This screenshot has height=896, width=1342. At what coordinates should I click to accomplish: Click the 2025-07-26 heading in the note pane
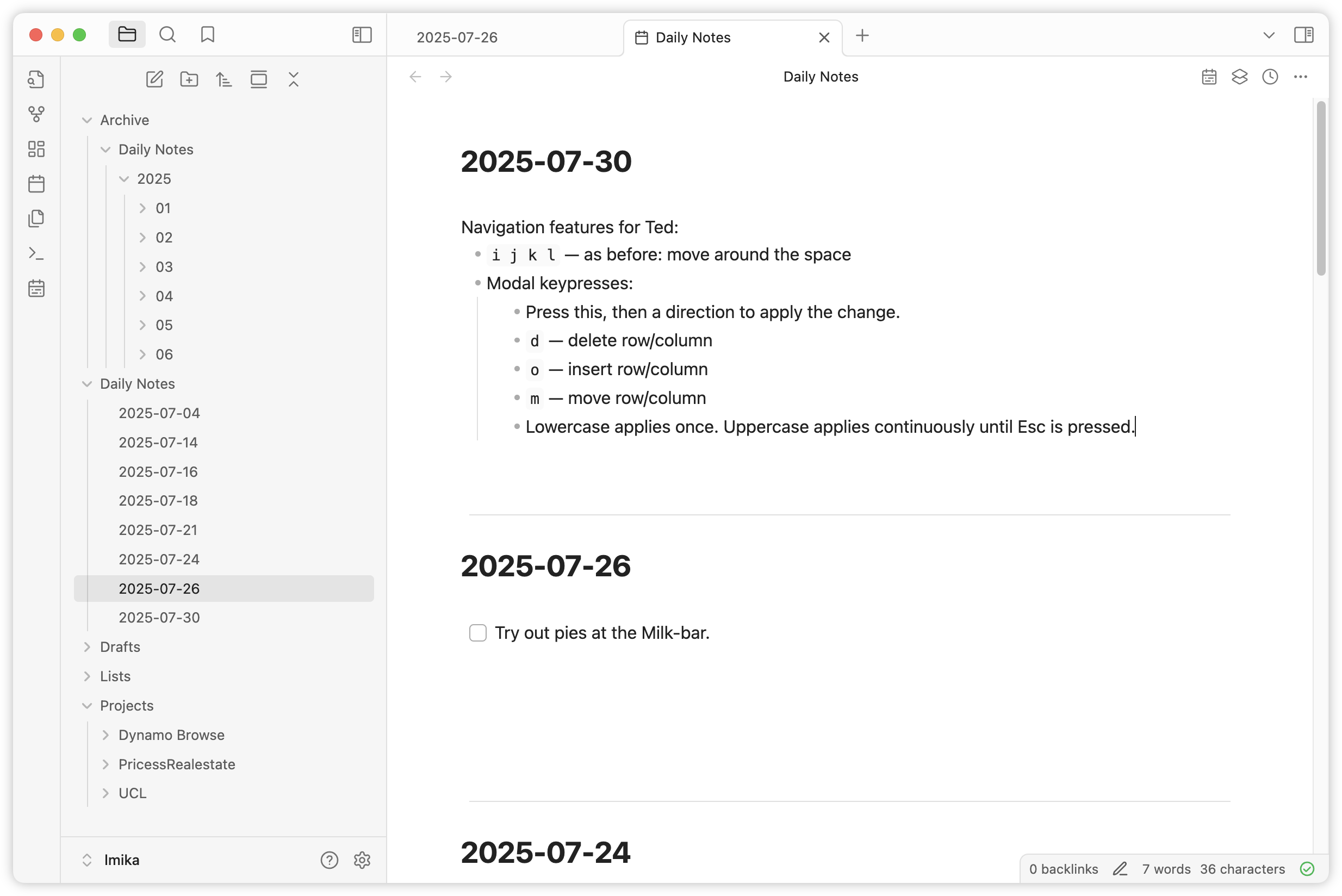546,566
